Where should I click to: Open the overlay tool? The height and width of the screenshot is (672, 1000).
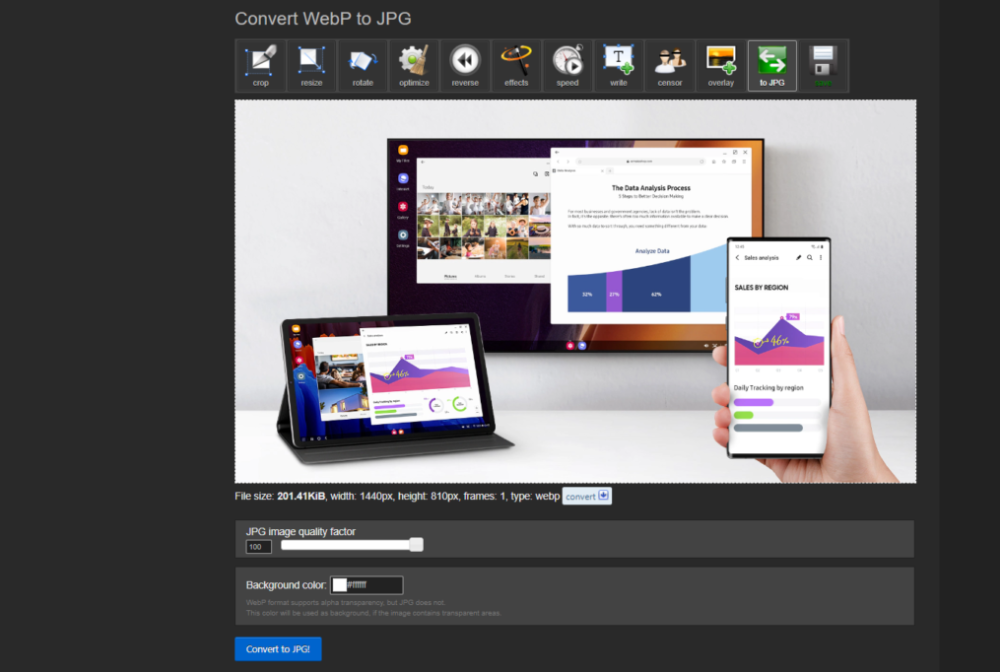721,66
